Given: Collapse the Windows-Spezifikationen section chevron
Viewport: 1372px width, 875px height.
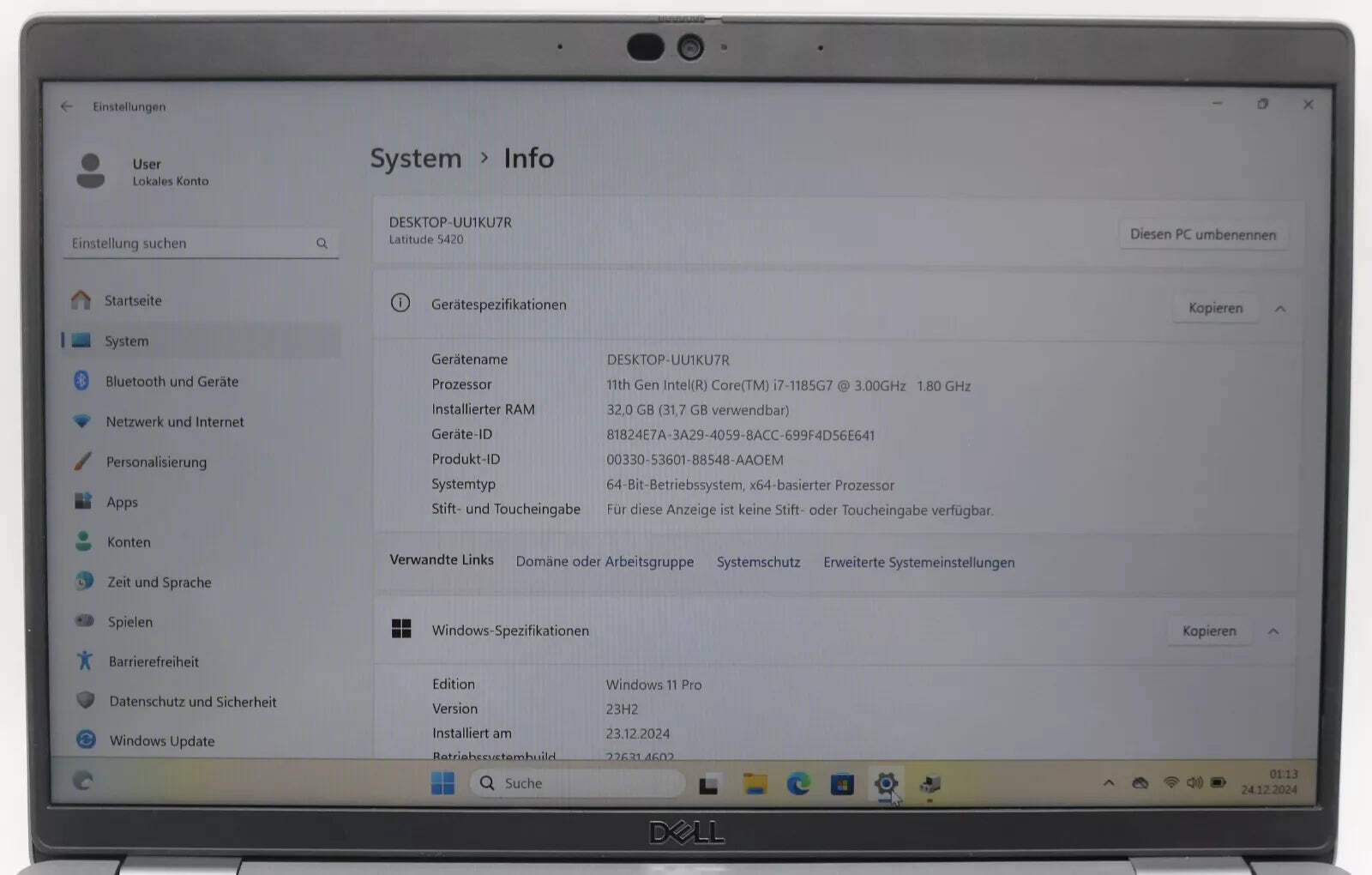Looking at the screenshot, I should (1273, 631).
